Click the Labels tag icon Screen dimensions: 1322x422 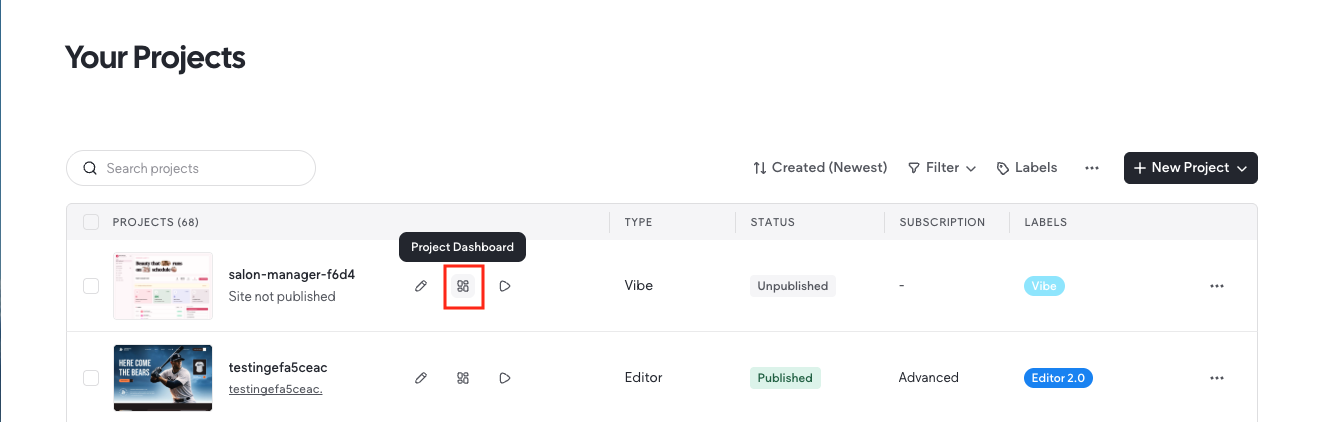click(x=1003, y=168)
